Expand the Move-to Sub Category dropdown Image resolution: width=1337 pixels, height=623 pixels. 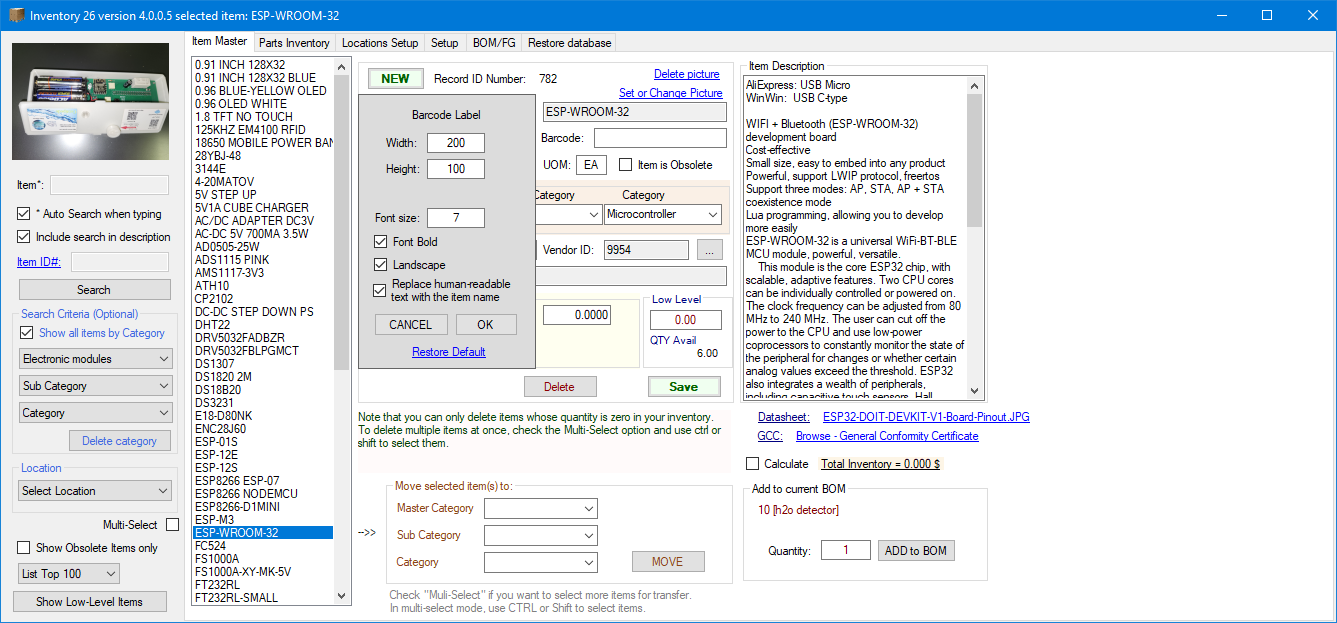(x=541, y=536)
